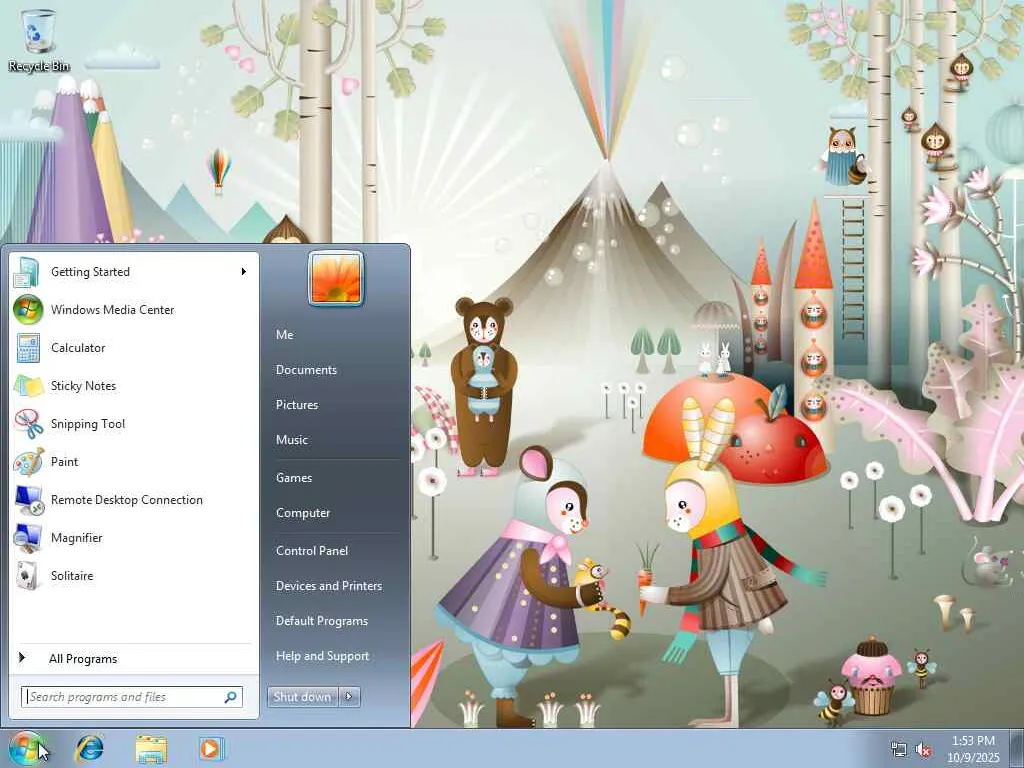1024x768 pixels.
Task: Select the Windows Media Center text label
Action: 112,310
